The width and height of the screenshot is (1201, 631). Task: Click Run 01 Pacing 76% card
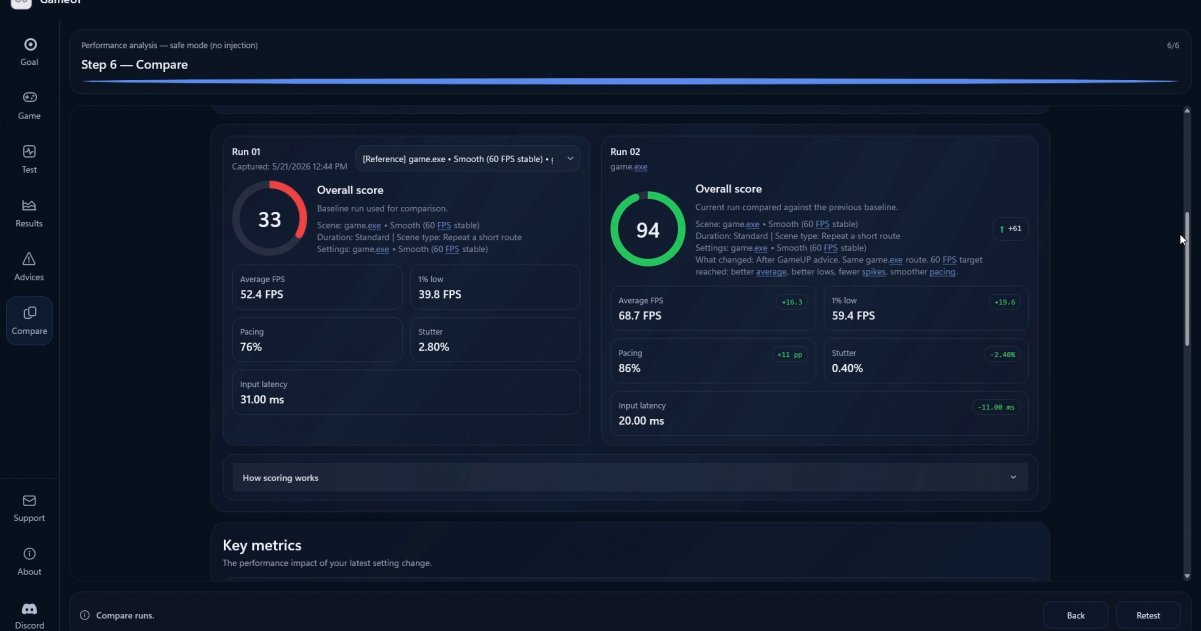coord(317,339)
